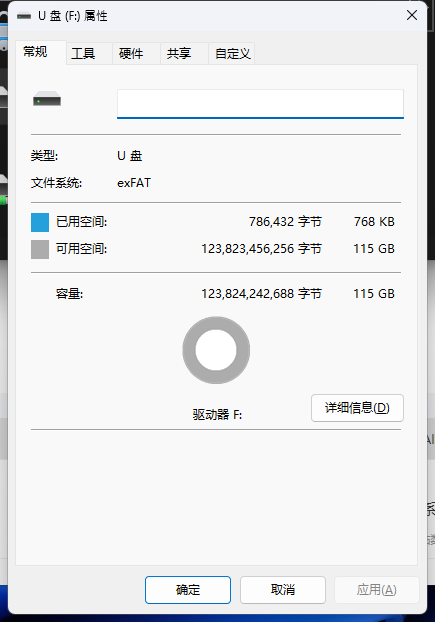Close the U 盘 properties dialog
Screen dimensions: 435x622
(412, 15)
